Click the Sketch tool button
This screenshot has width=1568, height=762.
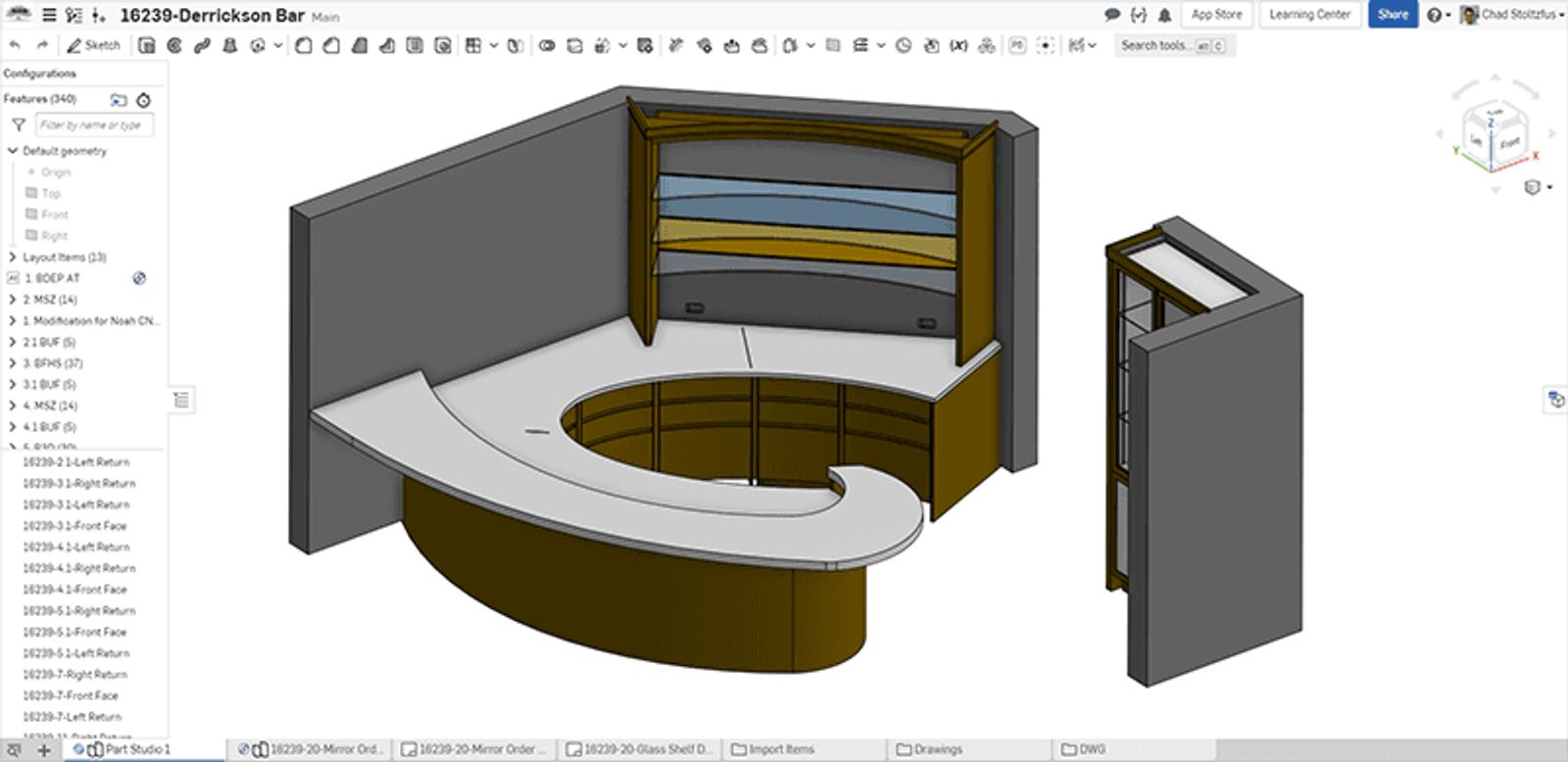(x=93, y=45)
